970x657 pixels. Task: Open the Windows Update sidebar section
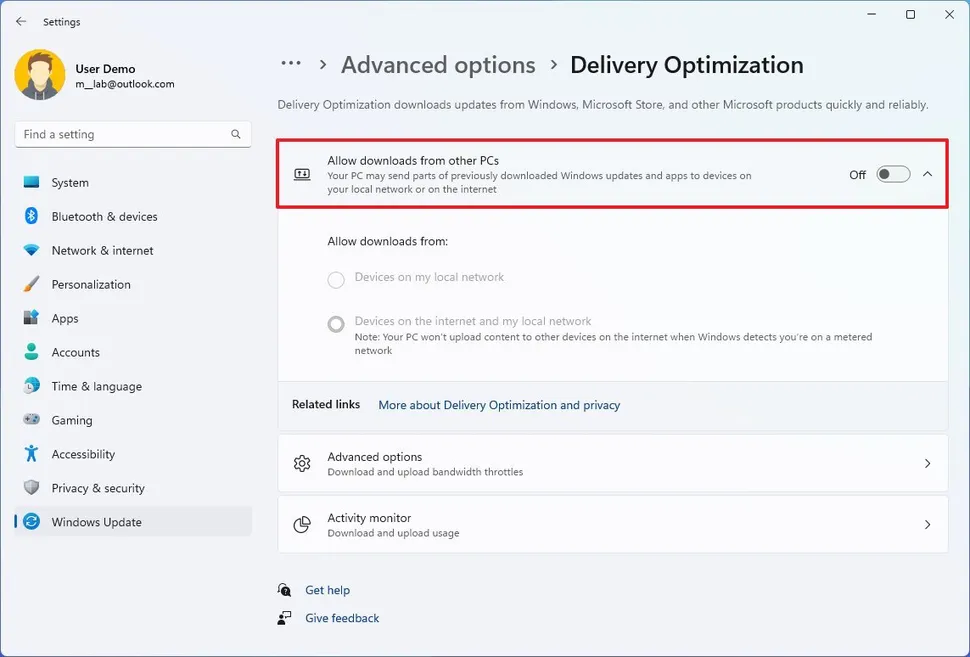point(96,522)
